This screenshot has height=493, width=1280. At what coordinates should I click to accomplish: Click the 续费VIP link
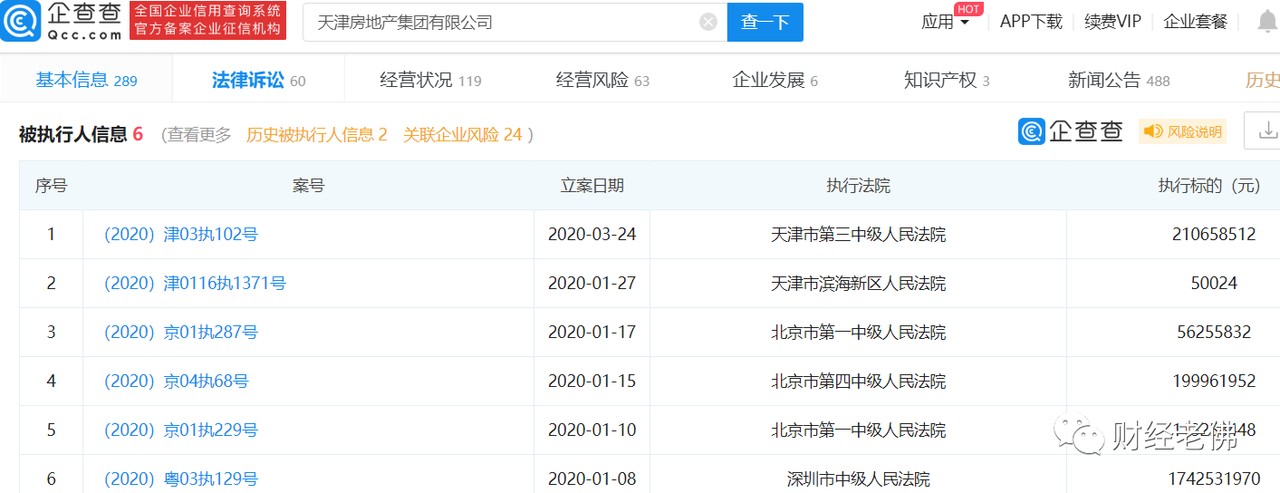[x=1113, y=22]
